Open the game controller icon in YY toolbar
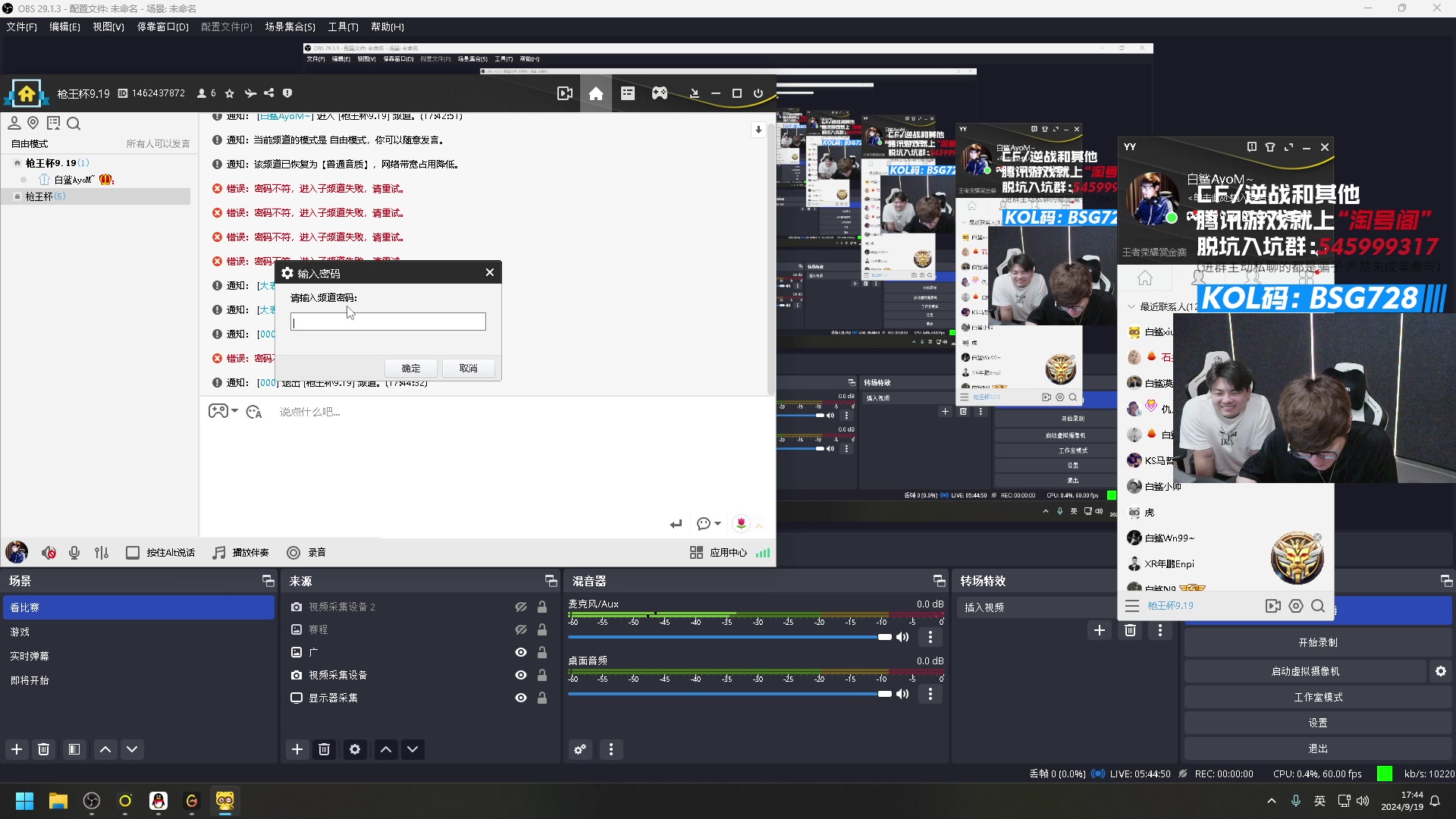Screen dimensions: 1456x819 [660, 93]
